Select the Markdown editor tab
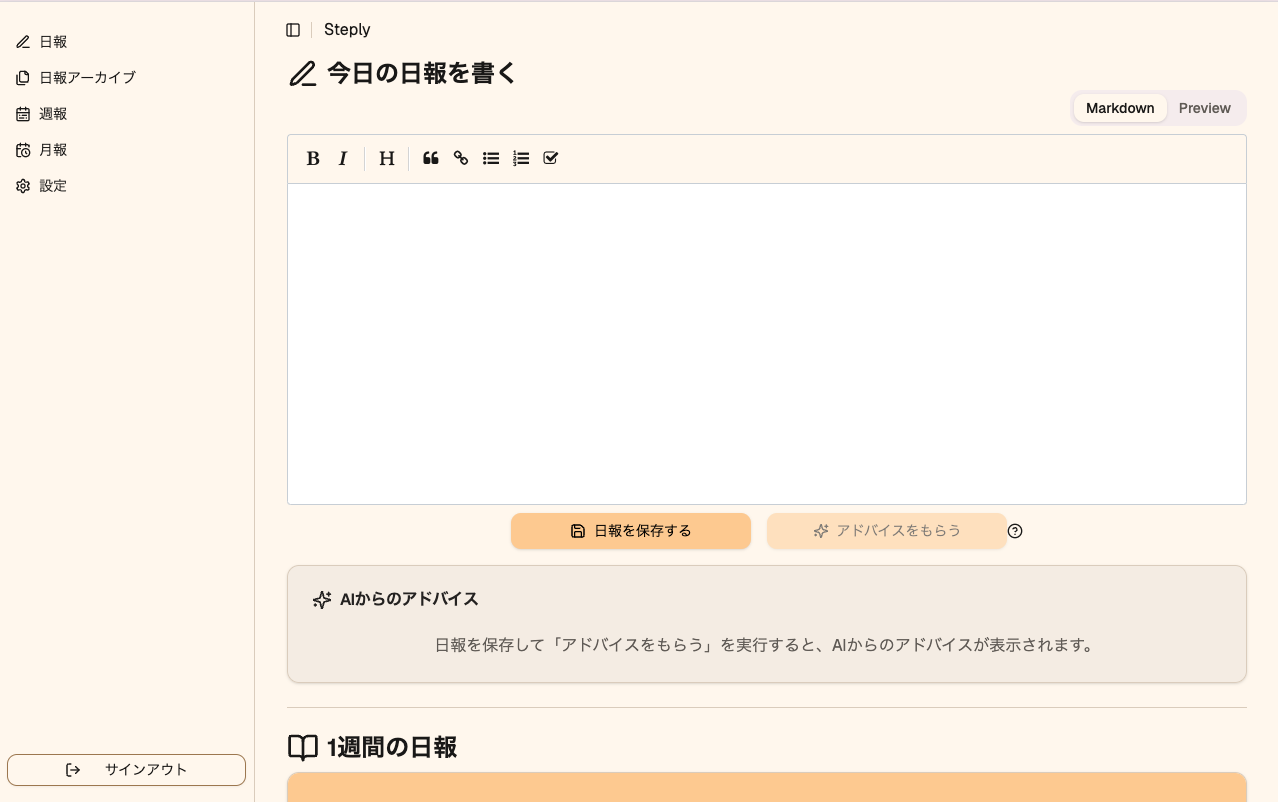 pyautogui.click(x=1120, y=108)
